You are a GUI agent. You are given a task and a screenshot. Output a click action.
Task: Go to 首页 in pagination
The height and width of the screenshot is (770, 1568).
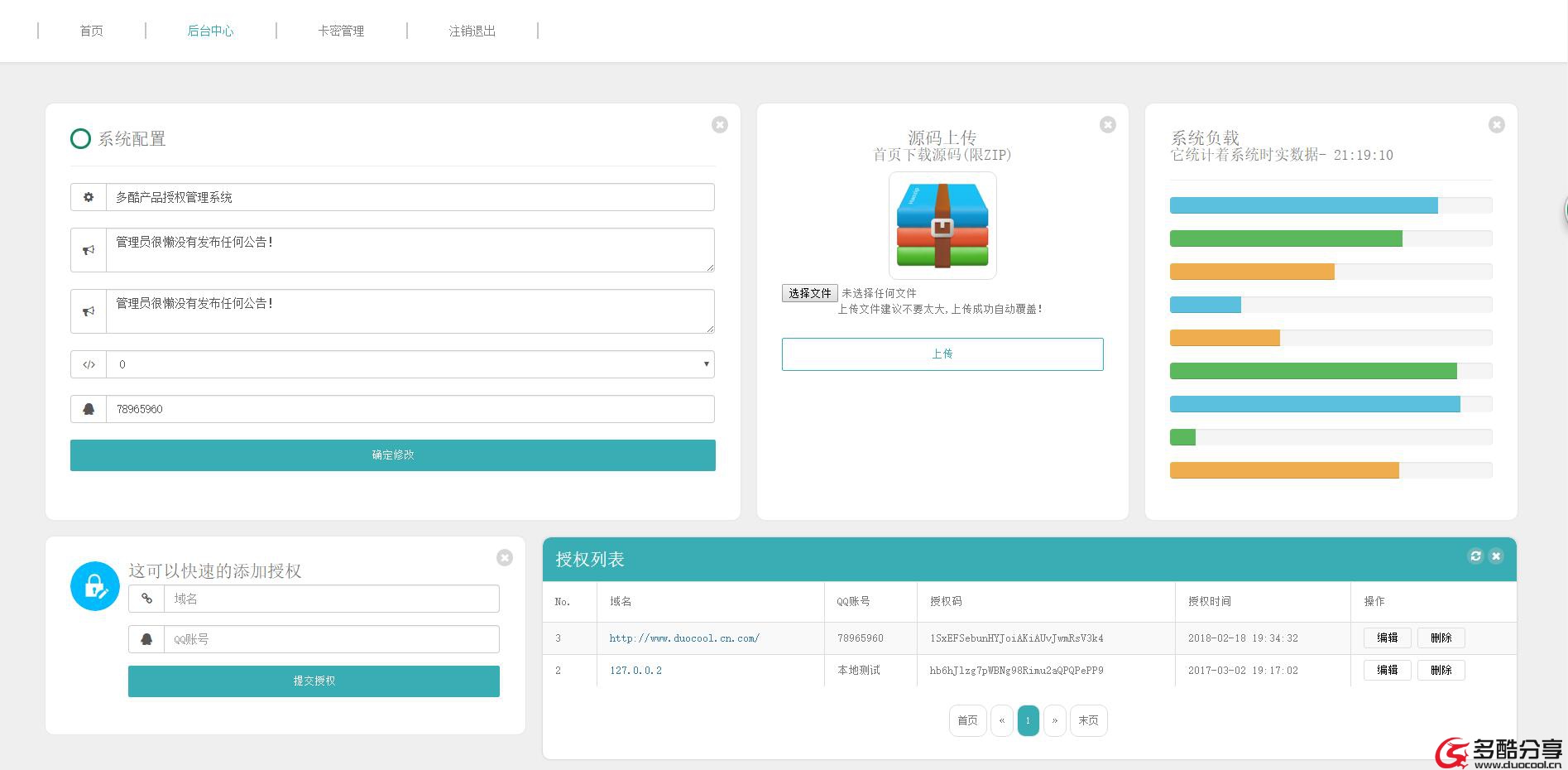968,720
